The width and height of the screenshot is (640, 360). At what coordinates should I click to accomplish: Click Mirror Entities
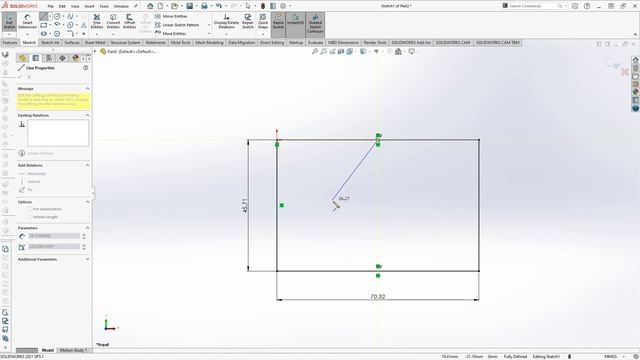[x=171, y=16]
